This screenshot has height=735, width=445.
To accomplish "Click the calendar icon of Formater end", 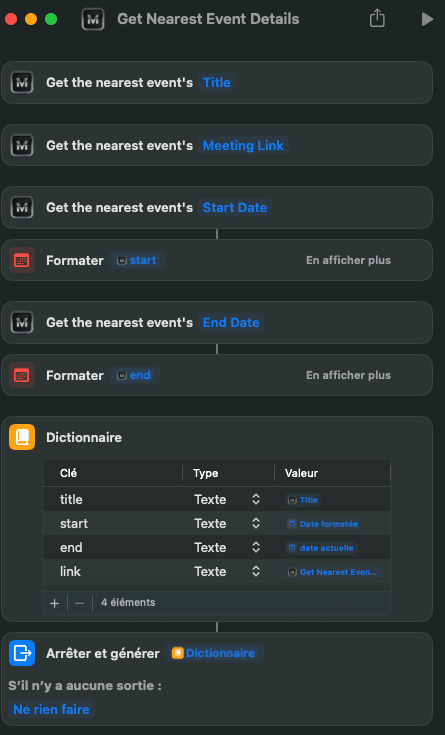I will coord(22,375).
